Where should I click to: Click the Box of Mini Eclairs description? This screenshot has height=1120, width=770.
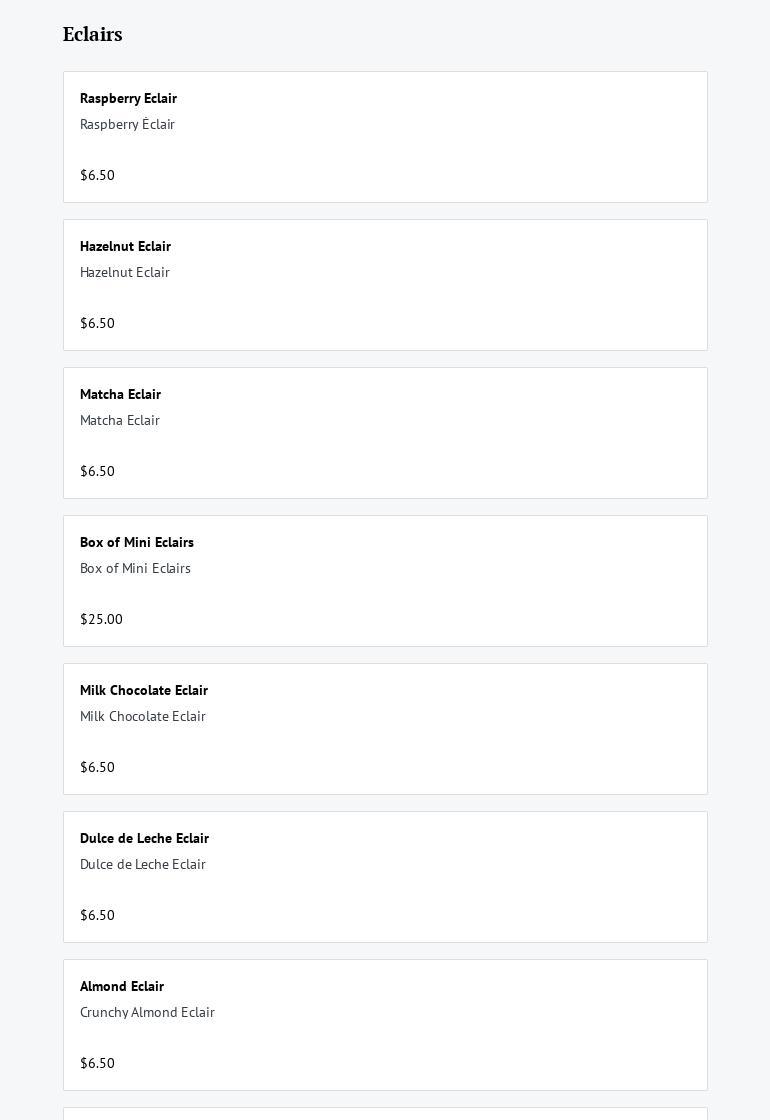(x=135, y=568)
